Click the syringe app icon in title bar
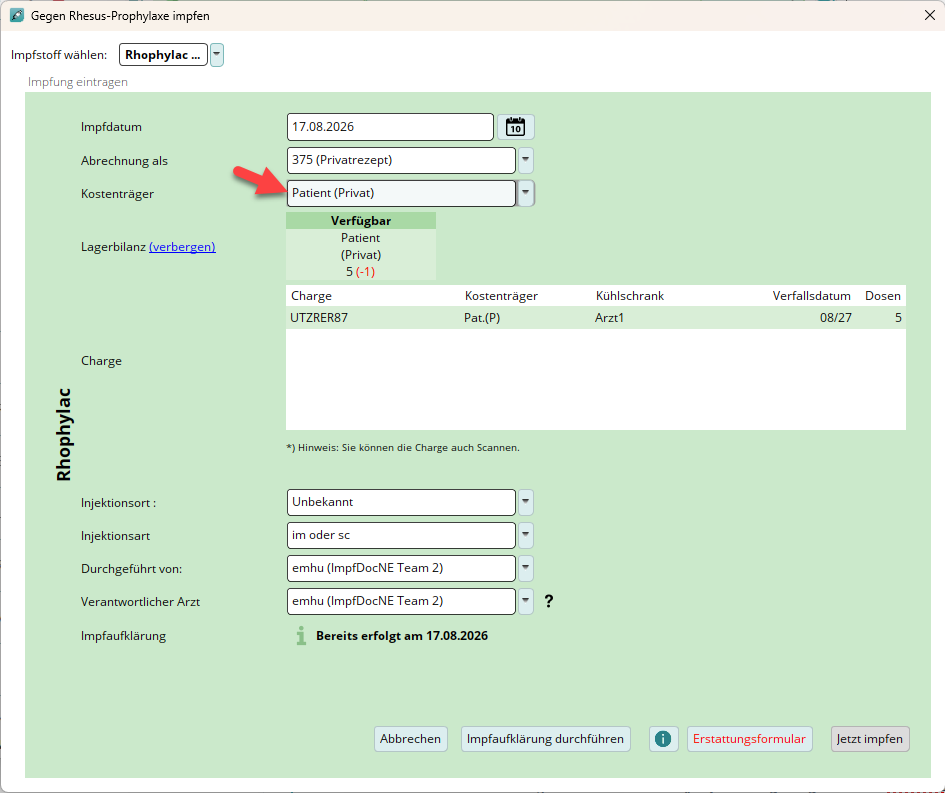 click(x=17, y=16)
